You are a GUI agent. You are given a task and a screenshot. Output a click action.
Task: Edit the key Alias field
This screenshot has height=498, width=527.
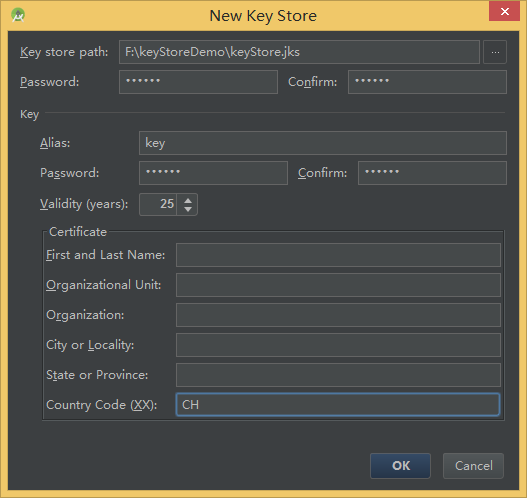point(323,143)
